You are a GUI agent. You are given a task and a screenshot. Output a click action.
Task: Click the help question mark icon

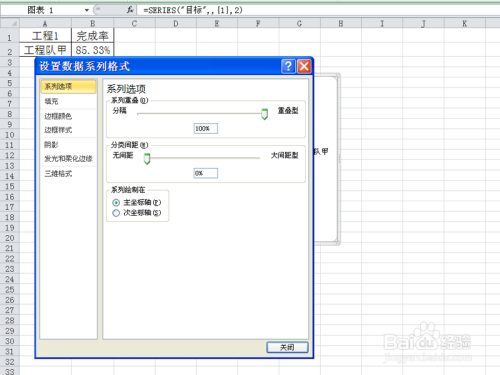(288, 66)
